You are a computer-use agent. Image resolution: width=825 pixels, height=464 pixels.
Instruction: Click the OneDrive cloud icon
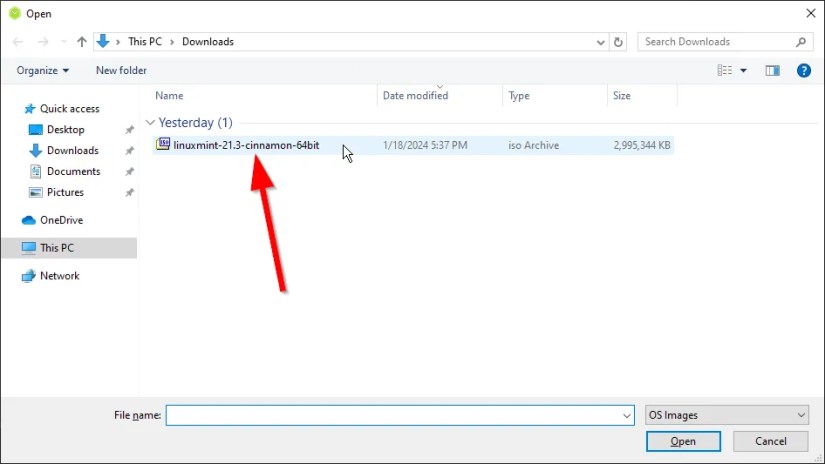(x=28, y=220)
